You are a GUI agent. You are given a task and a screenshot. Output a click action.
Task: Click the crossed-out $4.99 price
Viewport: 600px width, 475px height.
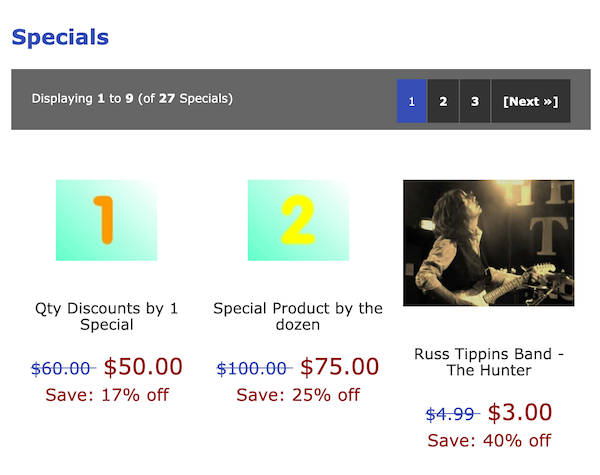click(x=450, y=414)
